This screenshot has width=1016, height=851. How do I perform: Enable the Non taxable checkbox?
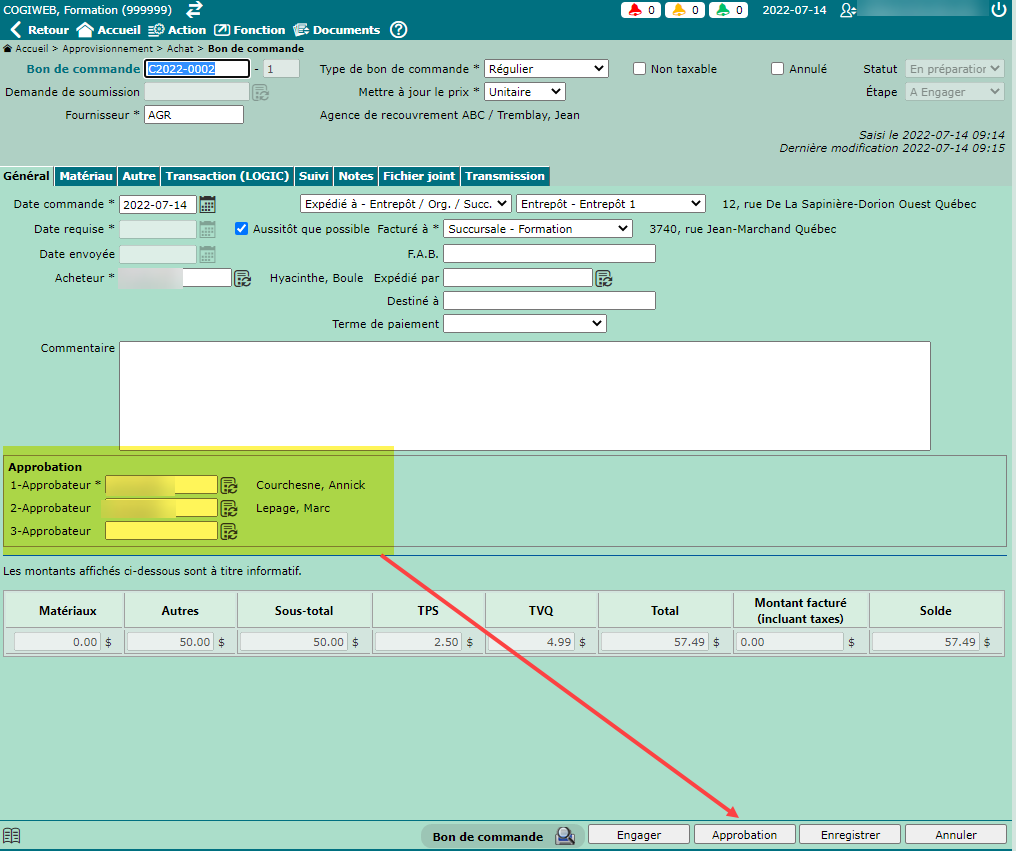(x=640, y=69)
